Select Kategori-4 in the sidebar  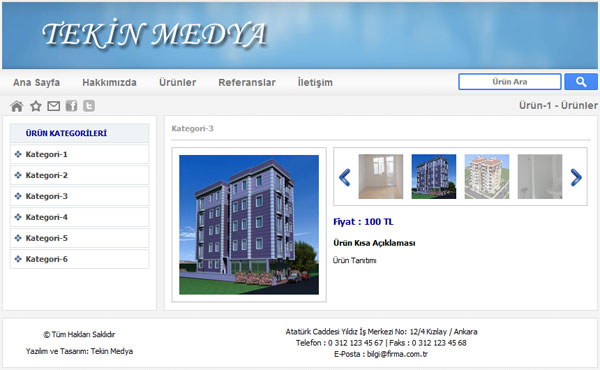[80, 217]
